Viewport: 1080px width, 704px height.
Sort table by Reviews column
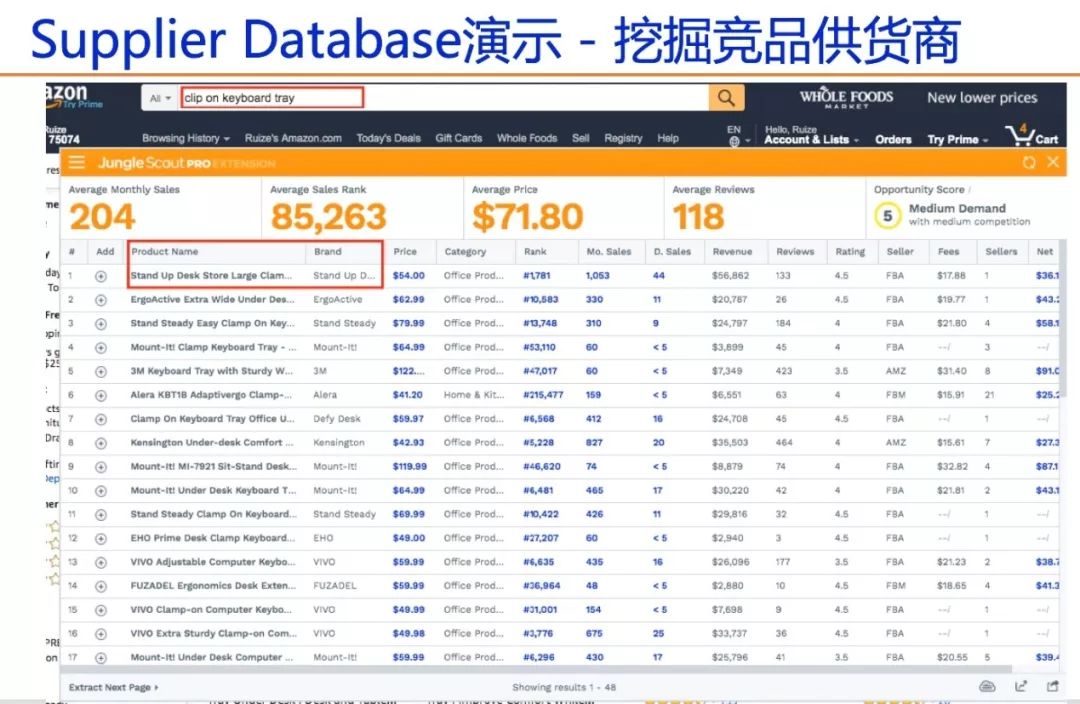click(796, 252)
